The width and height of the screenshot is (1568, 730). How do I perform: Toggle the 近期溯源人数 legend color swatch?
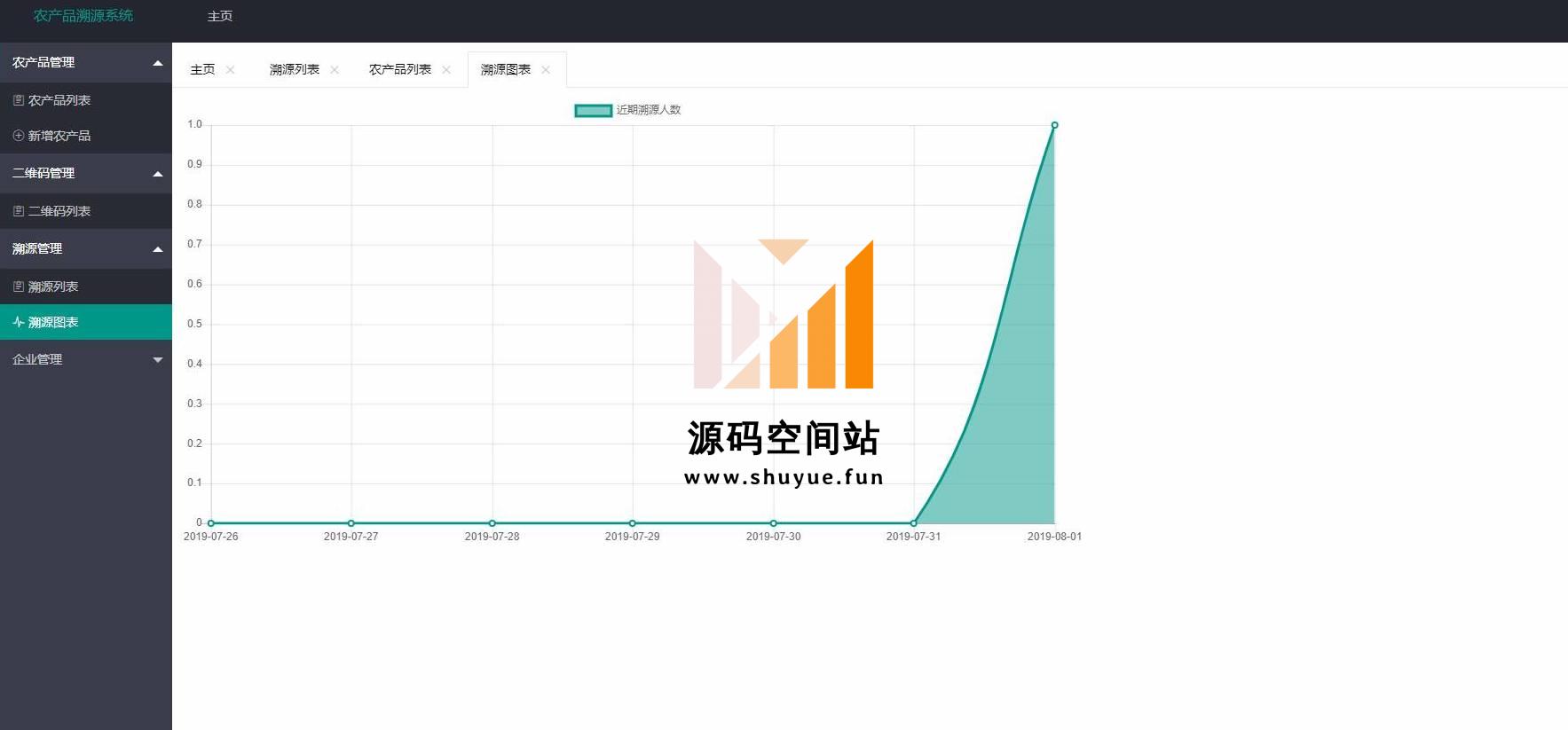594,111
